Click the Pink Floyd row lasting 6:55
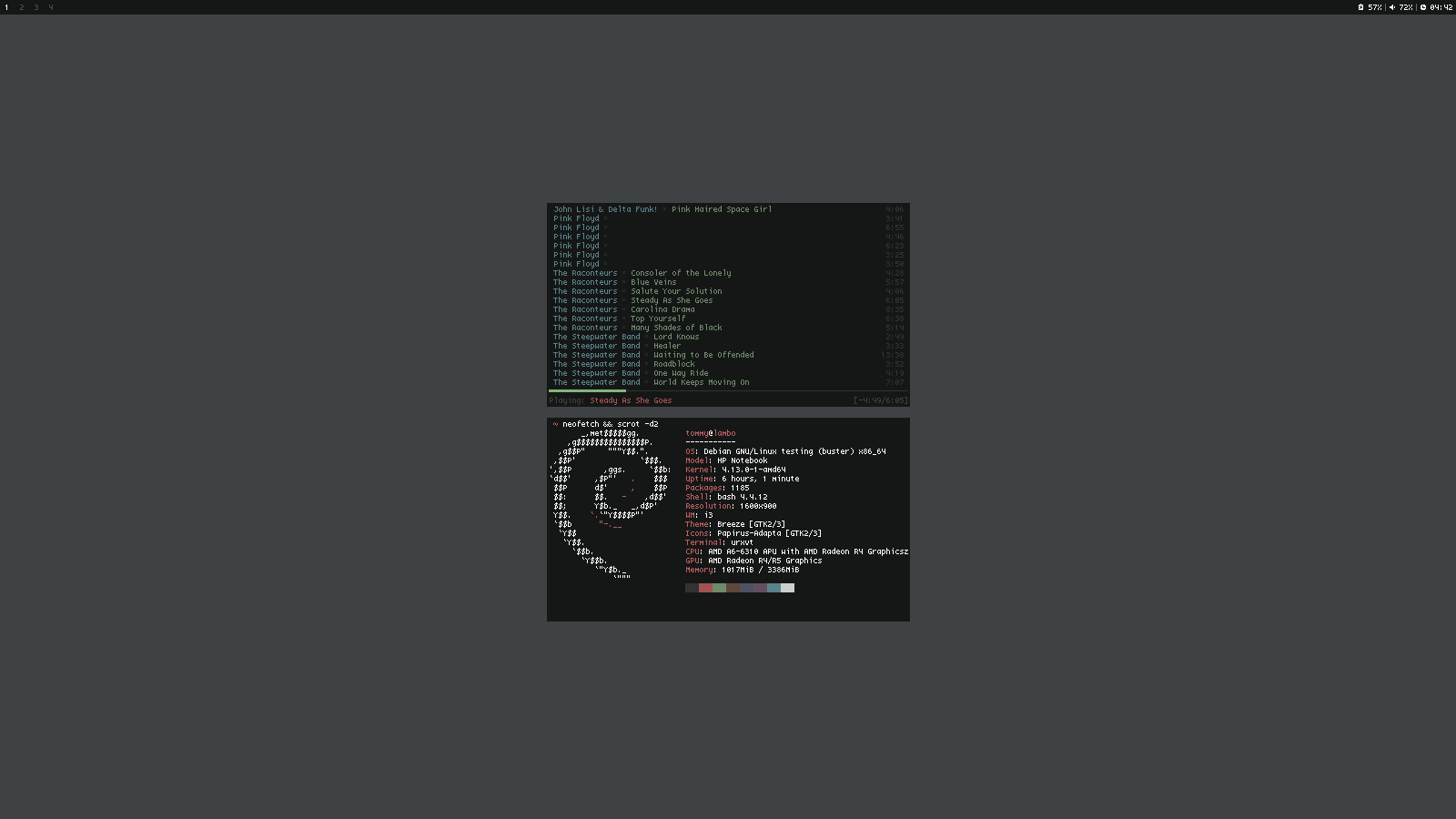Viewport: 1456px width, 819px height. pos(728,227)
